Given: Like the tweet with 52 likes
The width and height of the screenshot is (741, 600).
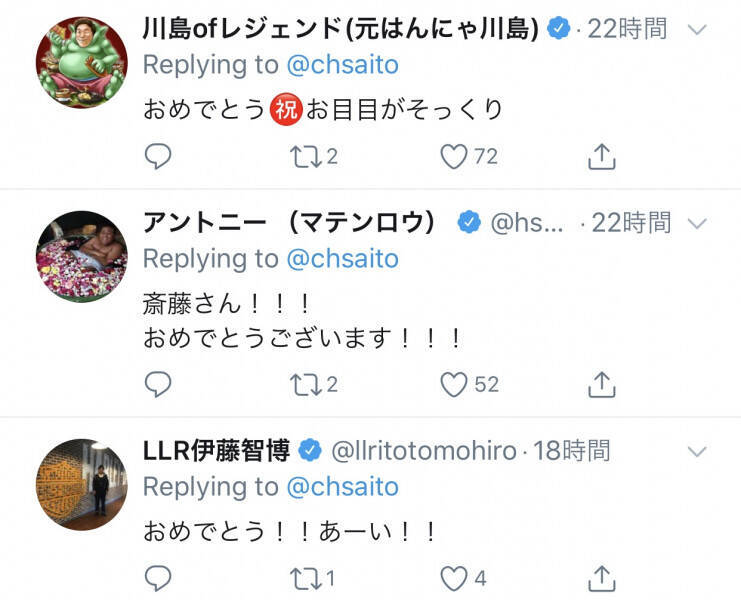Looking at the screenshot, I should point(455,383).
